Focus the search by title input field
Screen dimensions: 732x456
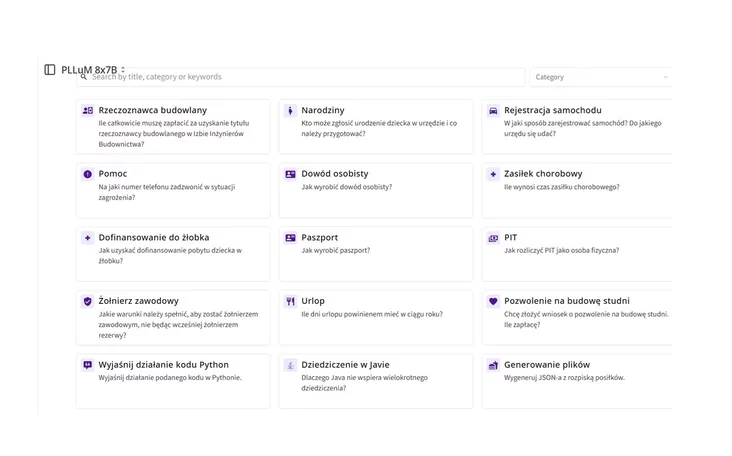pyautogui.click(x=300, y=77)
